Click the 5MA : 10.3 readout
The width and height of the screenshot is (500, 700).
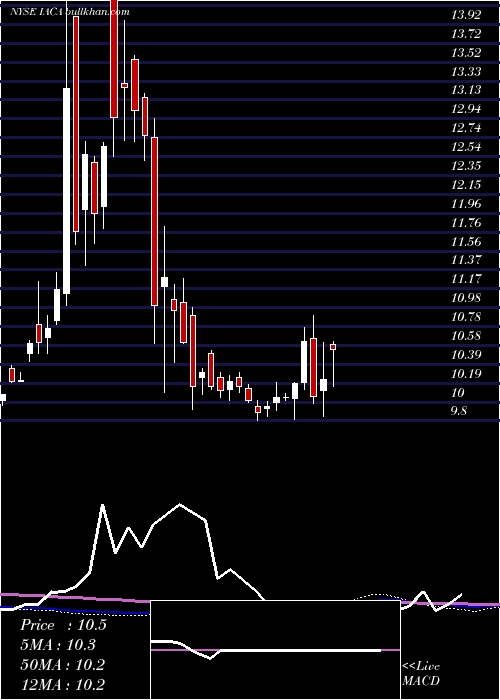click(x=58, y=645)
